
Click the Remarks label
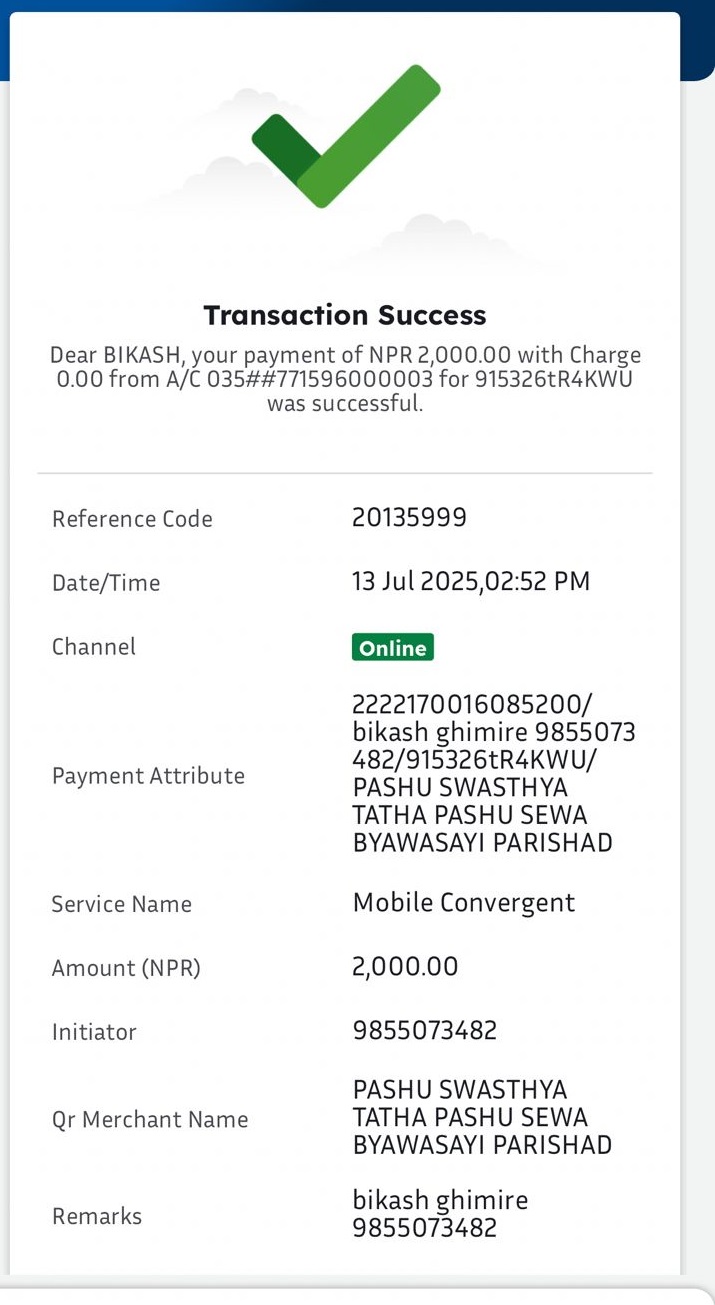pos(97,1216)
